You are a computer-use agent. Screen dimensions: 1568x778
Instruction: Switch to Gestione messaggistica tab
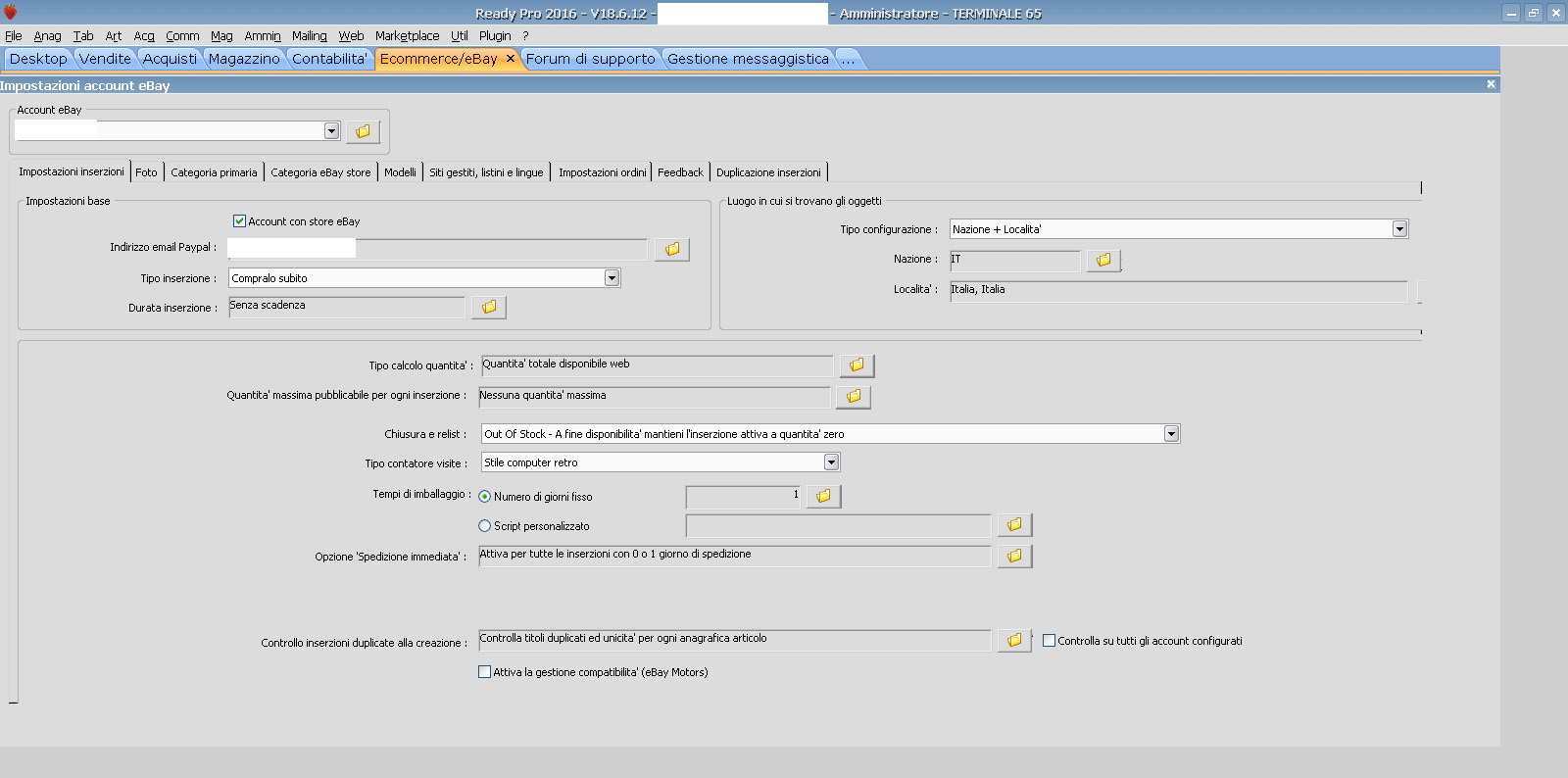click(x=748, y=59)
